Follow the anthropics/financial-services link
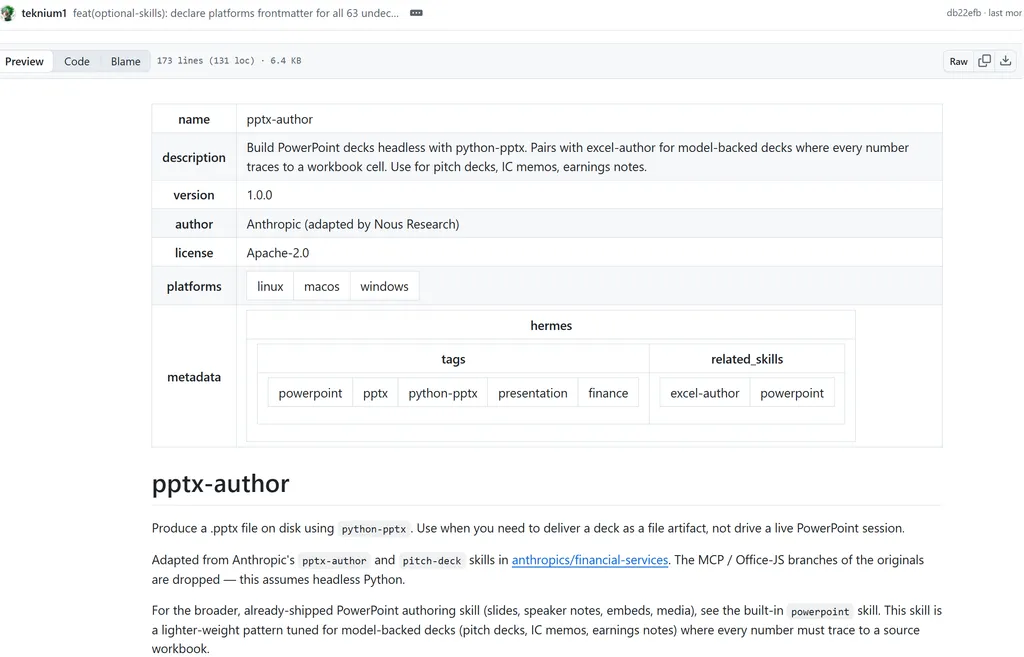This screenshot has width=1024, height=657. click(x=590, y=560)
